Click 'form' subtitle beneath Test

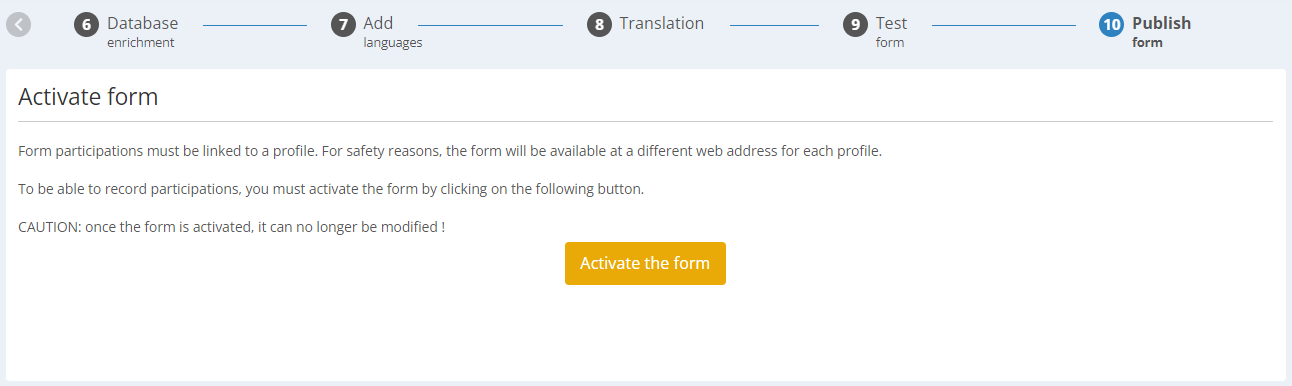[x=889, y=42]
